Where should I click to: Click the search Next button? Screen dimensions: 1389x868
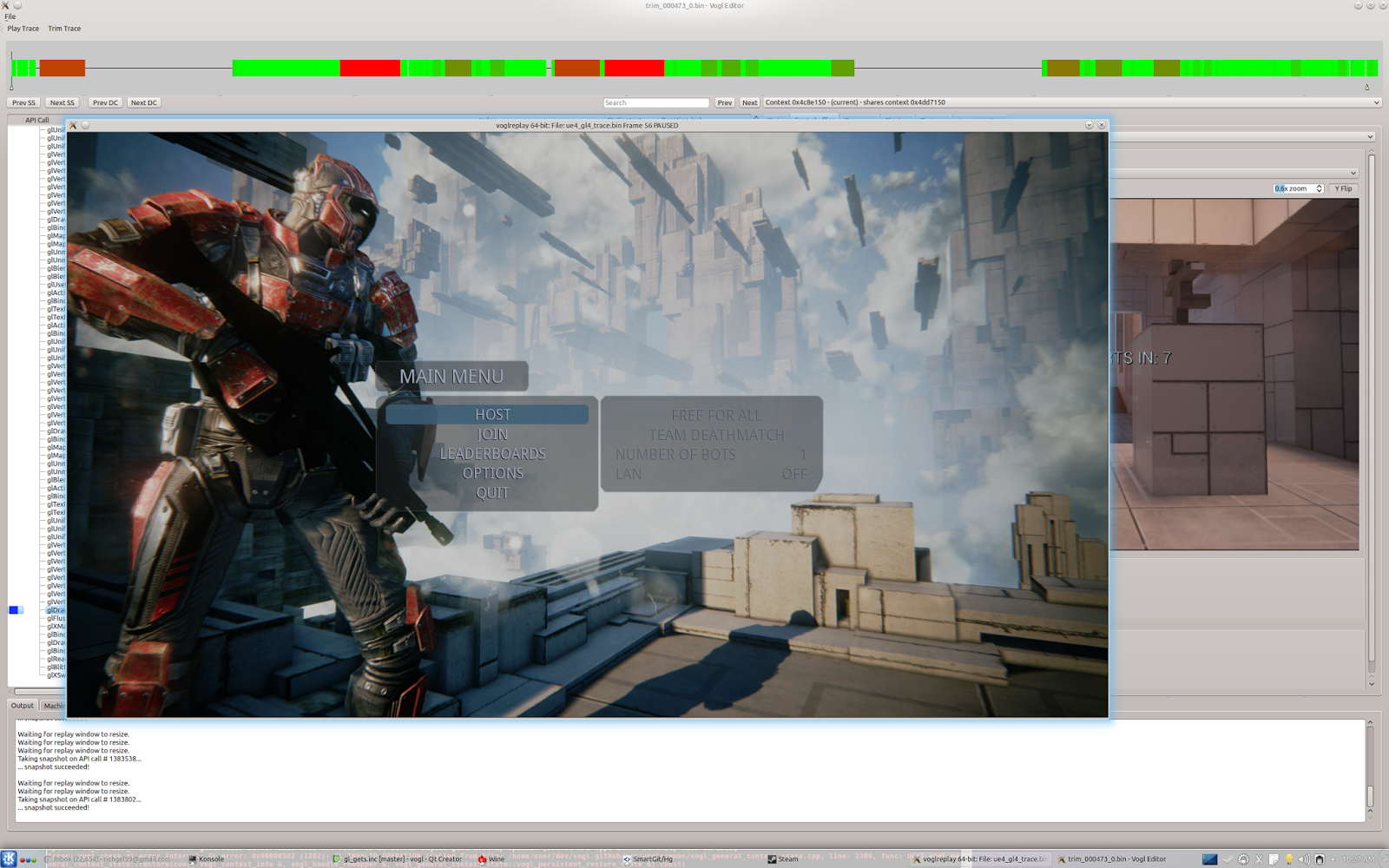750,102
